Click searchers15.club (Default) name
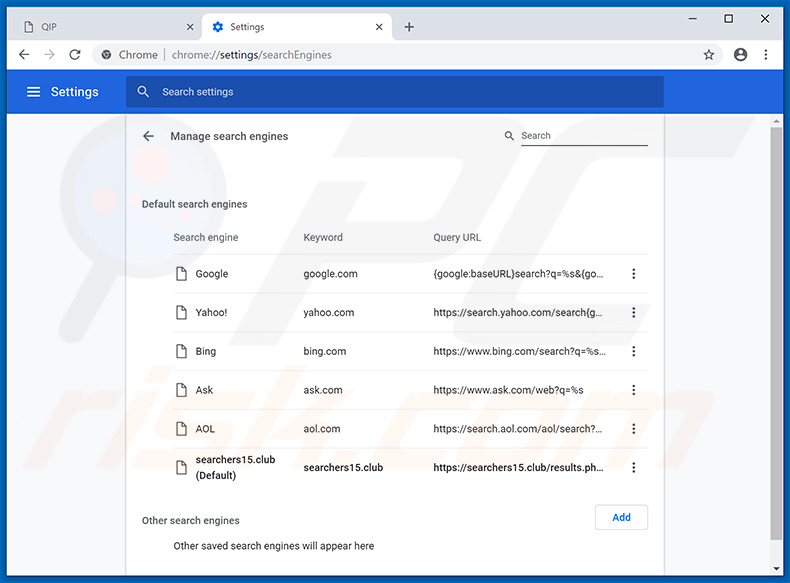 pos(235,468)
